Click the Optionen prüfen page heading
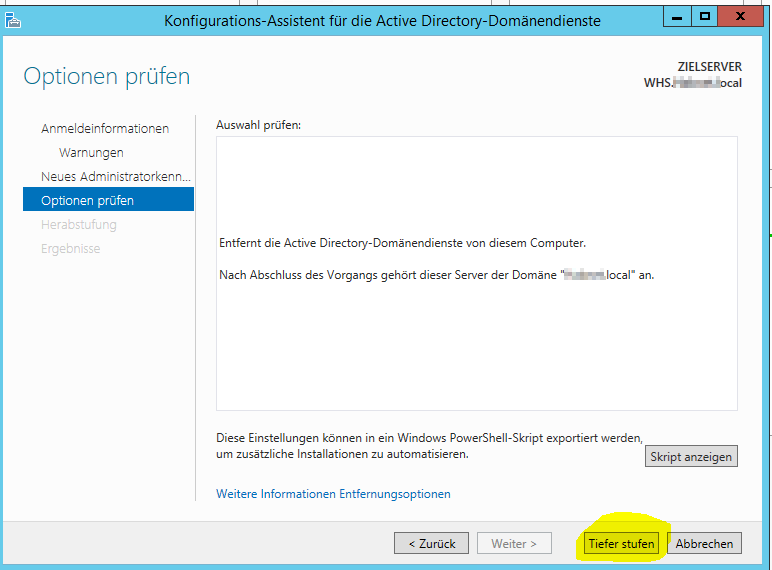Image resolution: width=772 pixels, height=570 pixels. (107, 76)
